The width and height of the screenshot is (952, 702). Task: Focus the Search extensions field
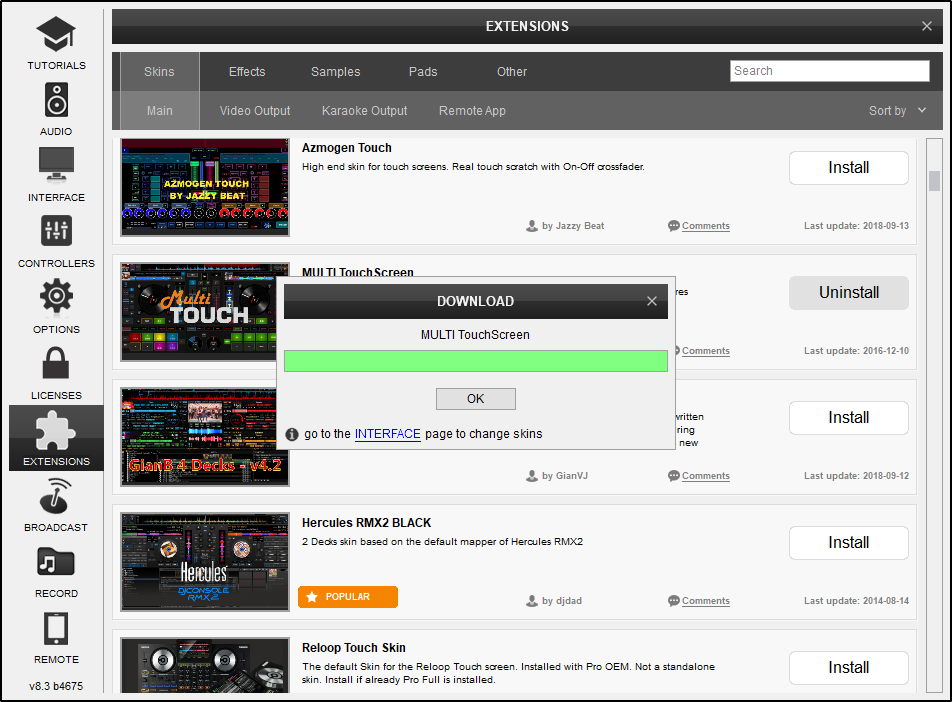[829, 71]
